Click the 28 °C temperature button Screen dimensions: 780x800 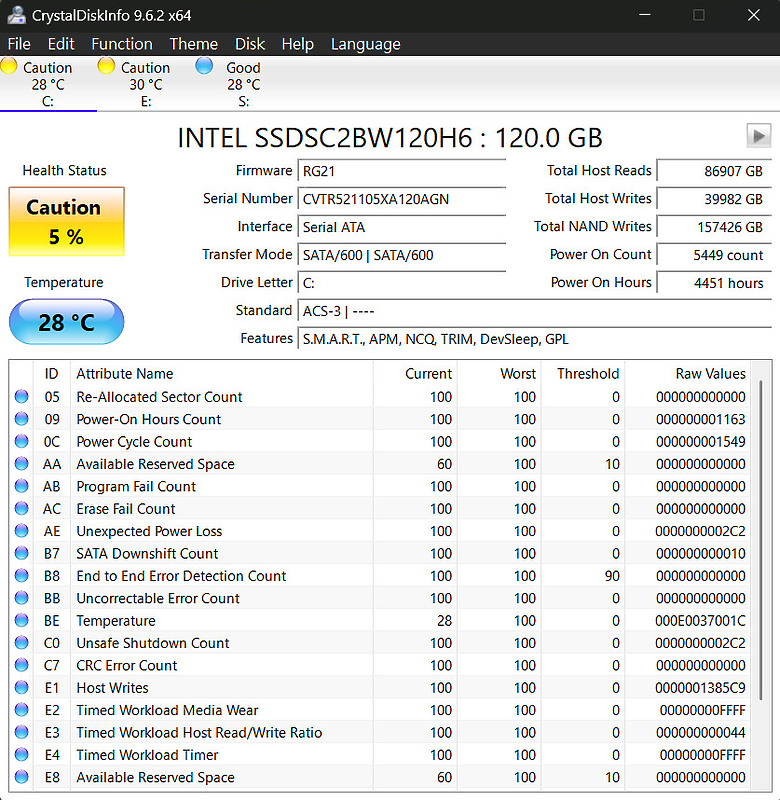click(x=66, y=322)
